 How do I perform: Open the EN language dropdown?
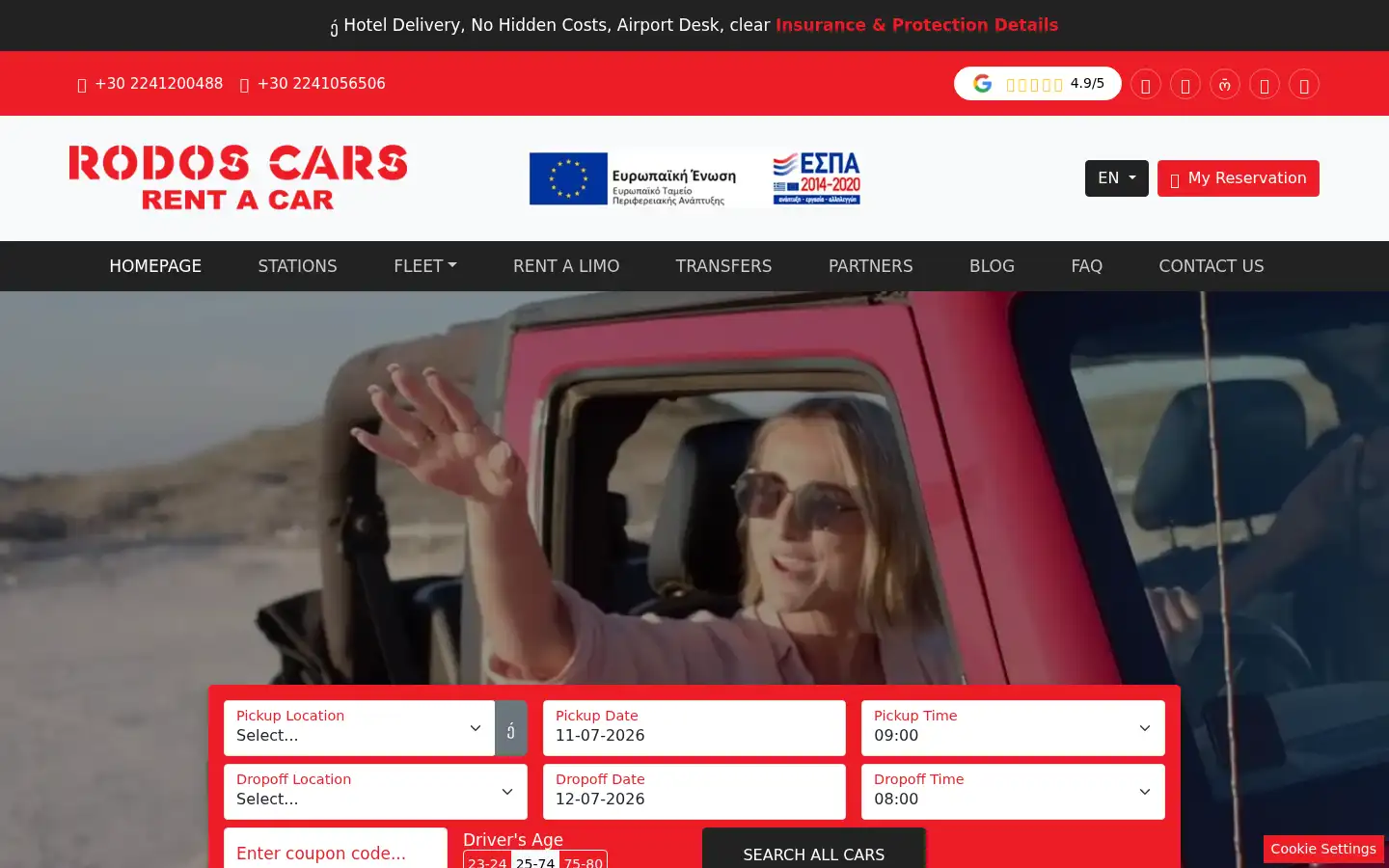(1117, 178)
